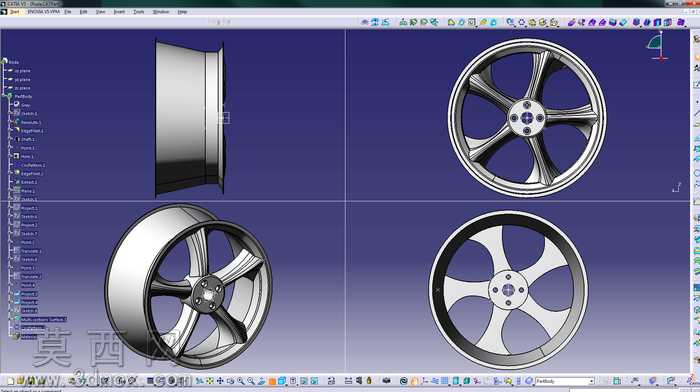700x392 pixels.
Task: Click the Normal View icon
Action: coord(261,381)
